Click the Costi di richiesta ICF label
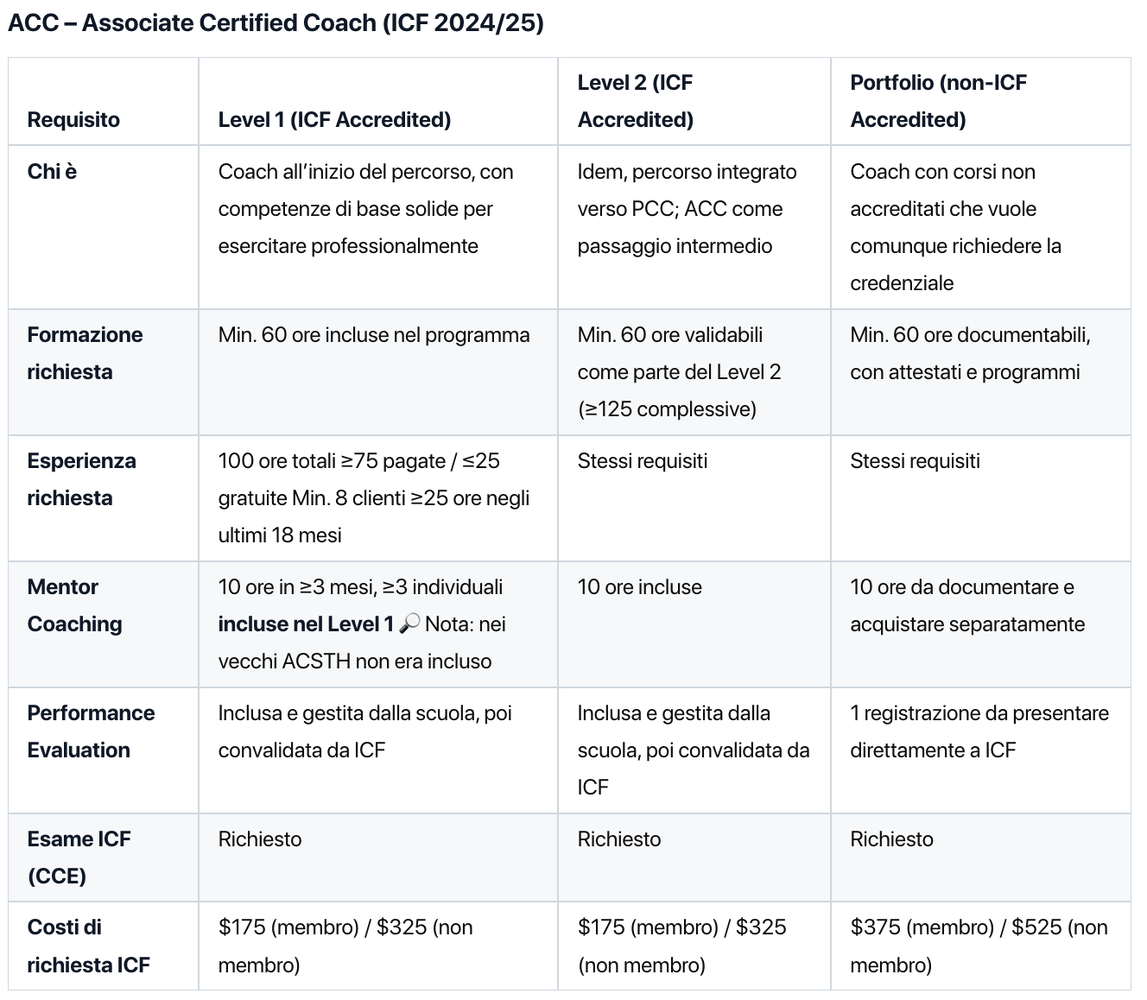 [x=88, y=946]
